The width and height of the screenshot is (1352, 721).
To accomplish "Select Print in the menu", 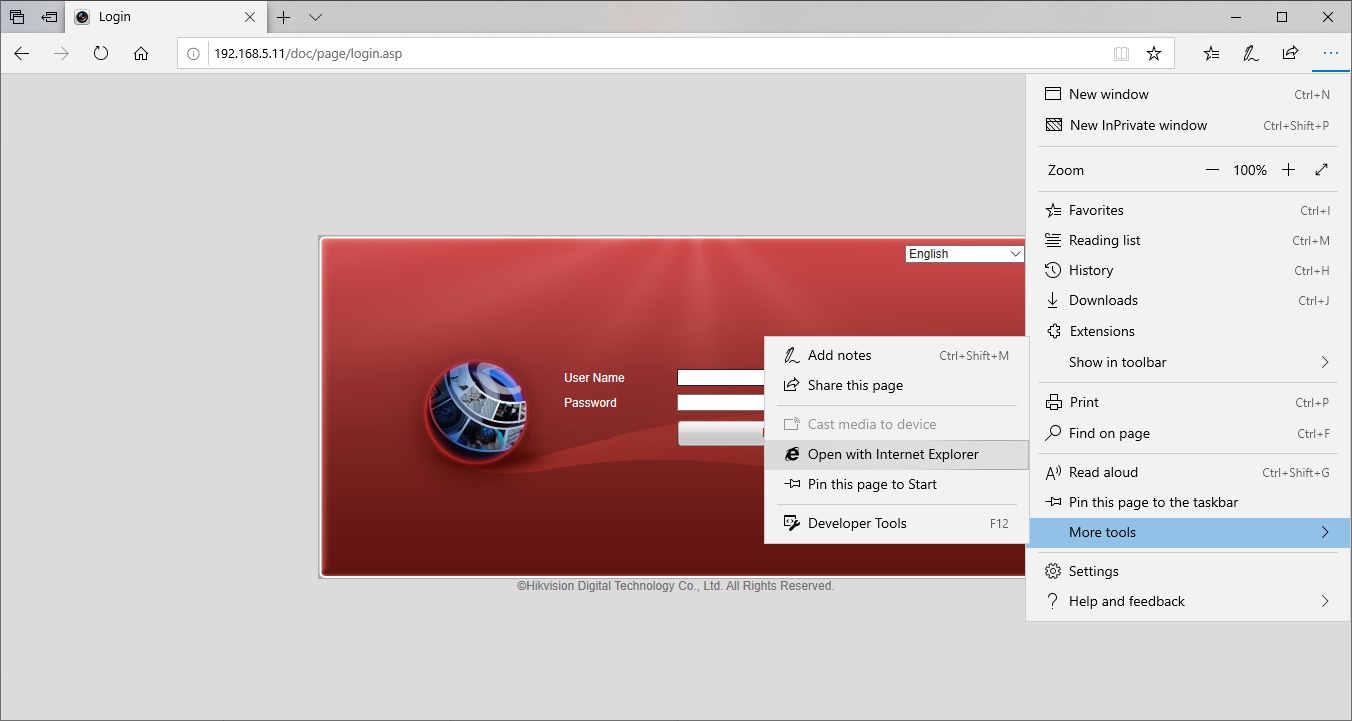I will click(1189, 402).
